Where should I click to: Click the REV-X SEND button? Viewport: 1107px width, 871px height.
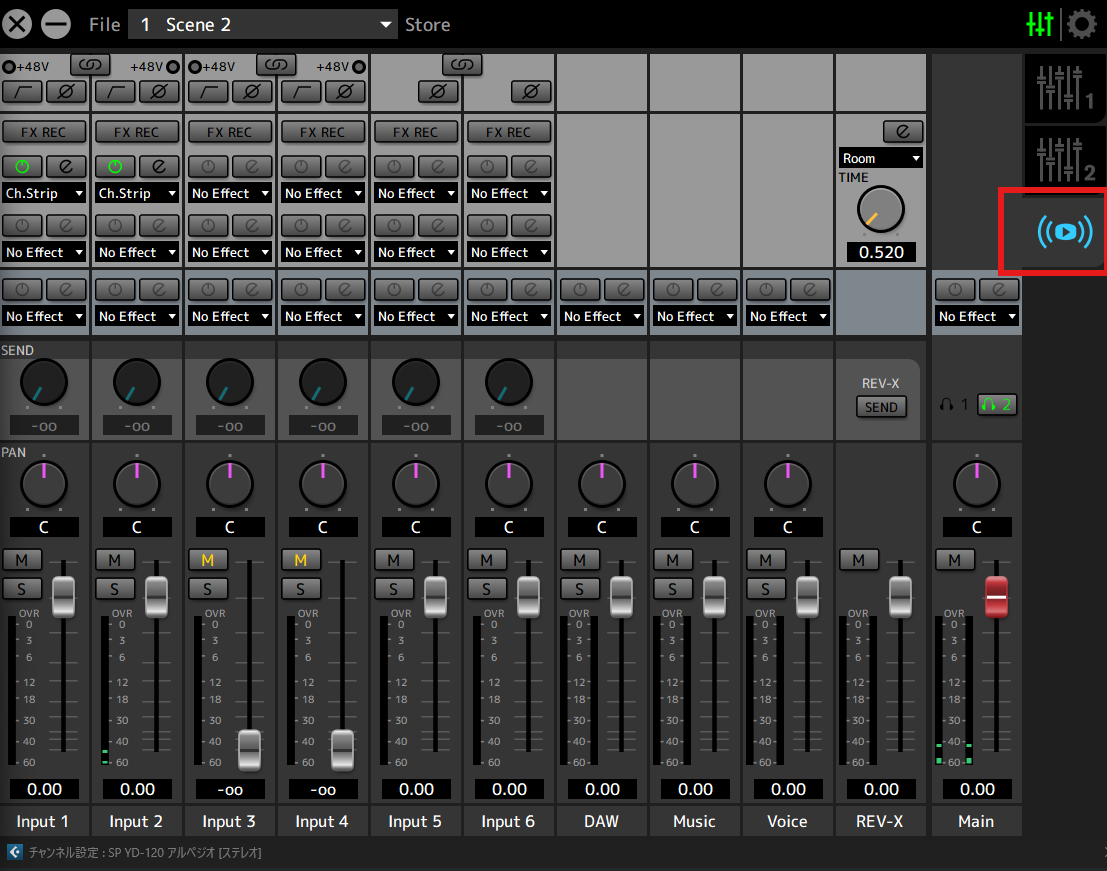pos(881,407)
